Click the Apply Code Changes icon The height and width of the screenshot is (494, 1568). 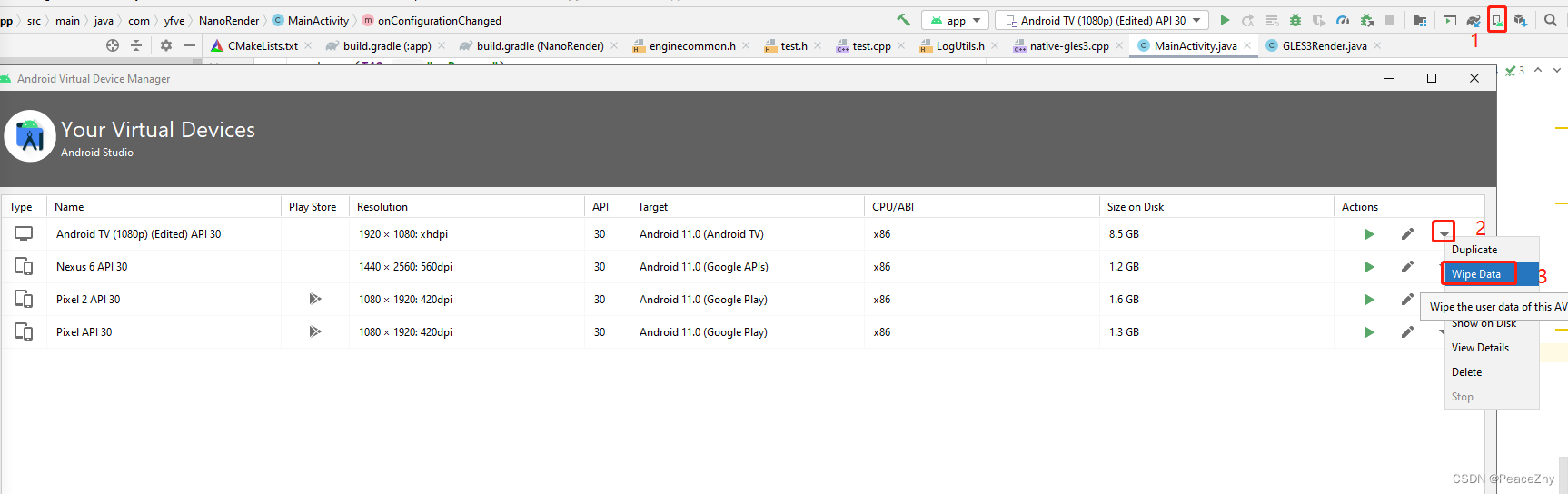(1272, 20)
